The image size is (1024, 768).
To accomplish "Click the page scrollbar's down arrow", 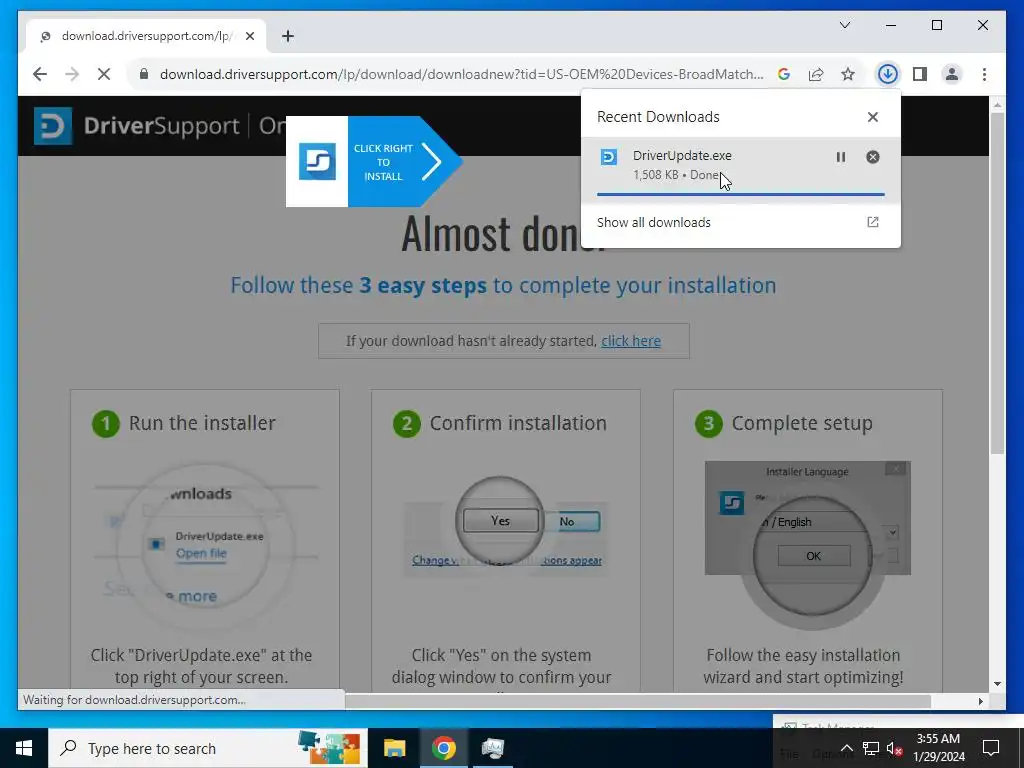I will click(997, 684).
